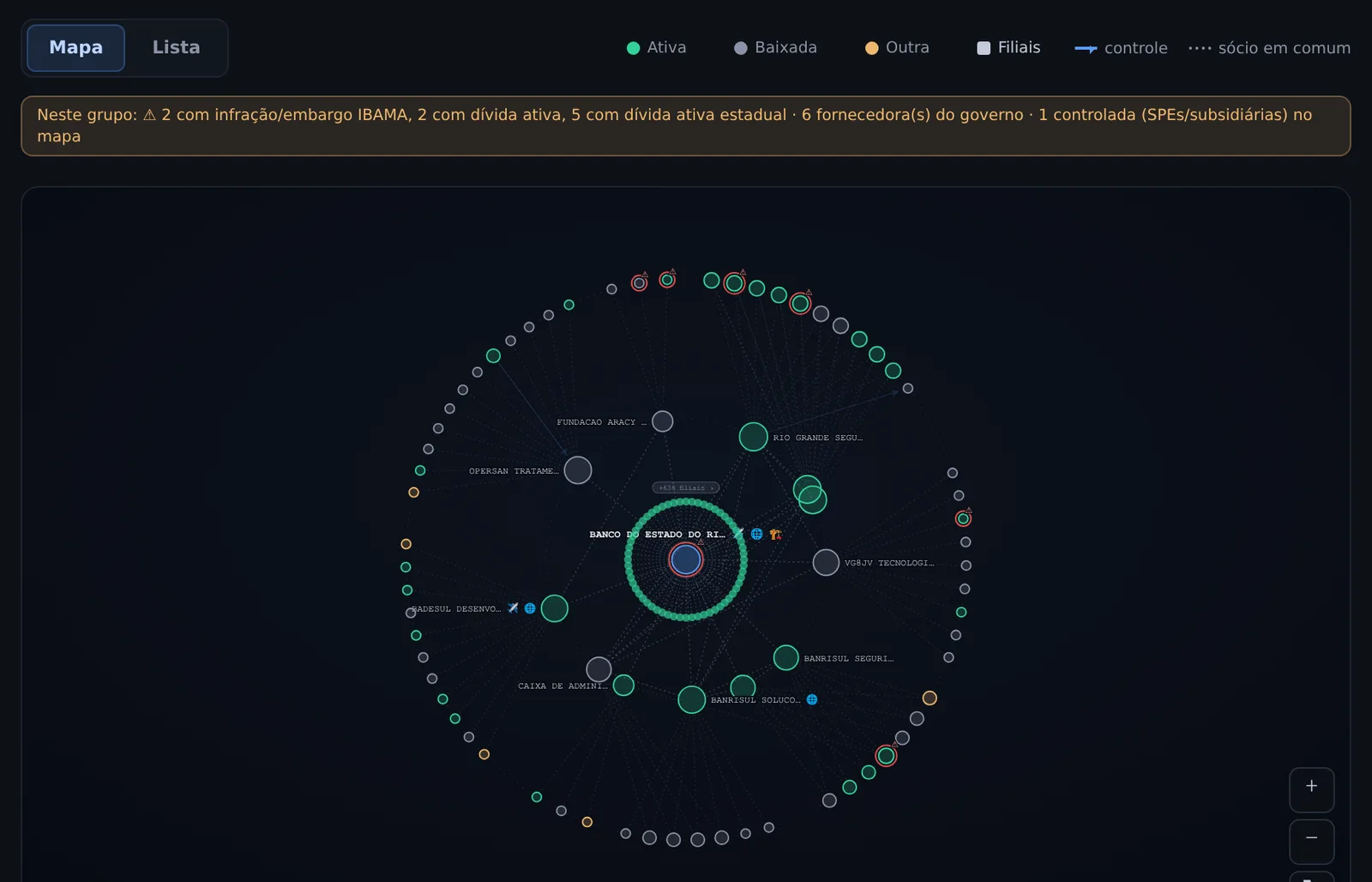Screen dimensions: 1372x882
Task: Click the Ativa legend entry
Action: pos(657,48)
